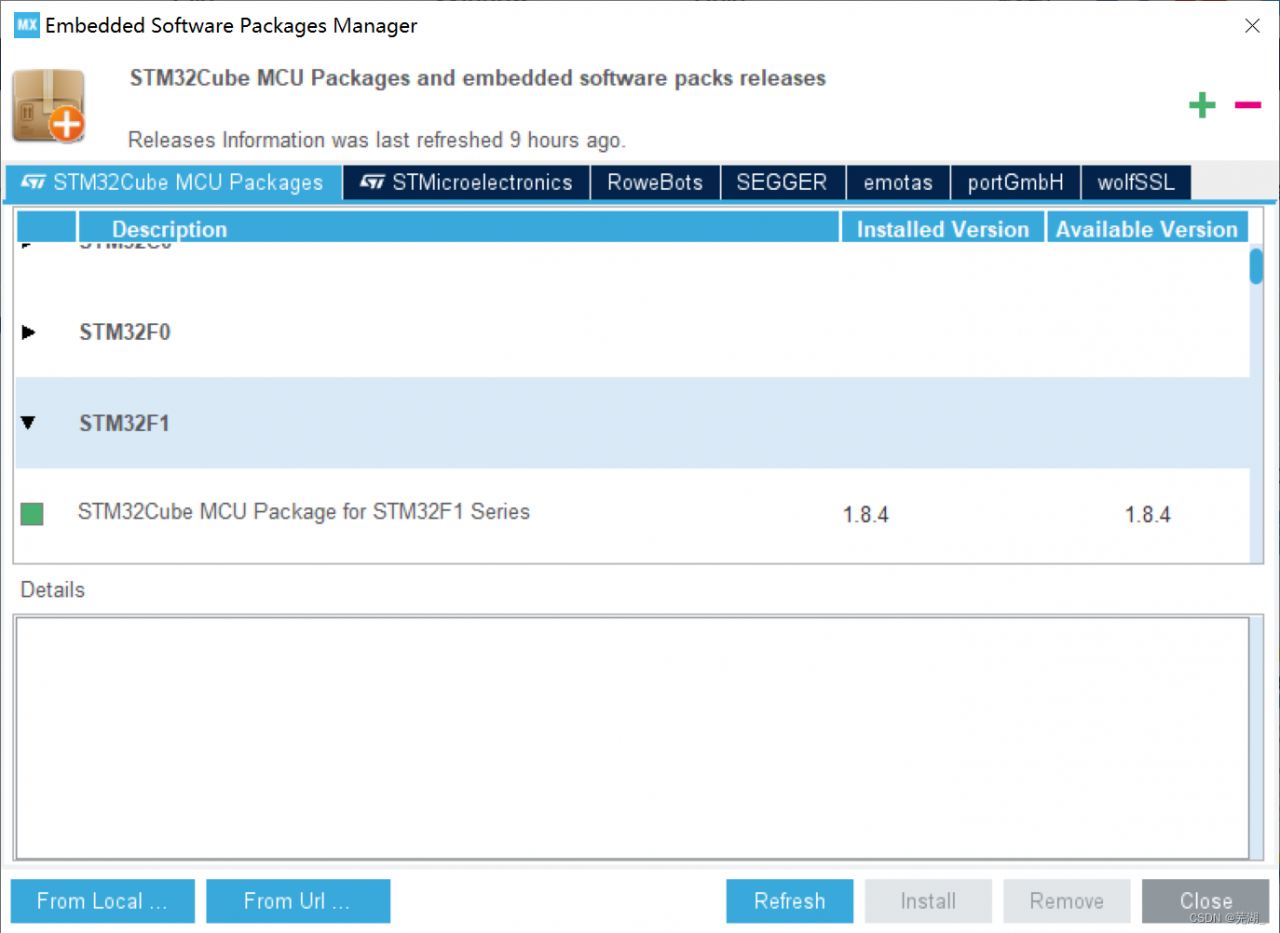
Task: Click the Refresh button
Action: tap(790, 901)
